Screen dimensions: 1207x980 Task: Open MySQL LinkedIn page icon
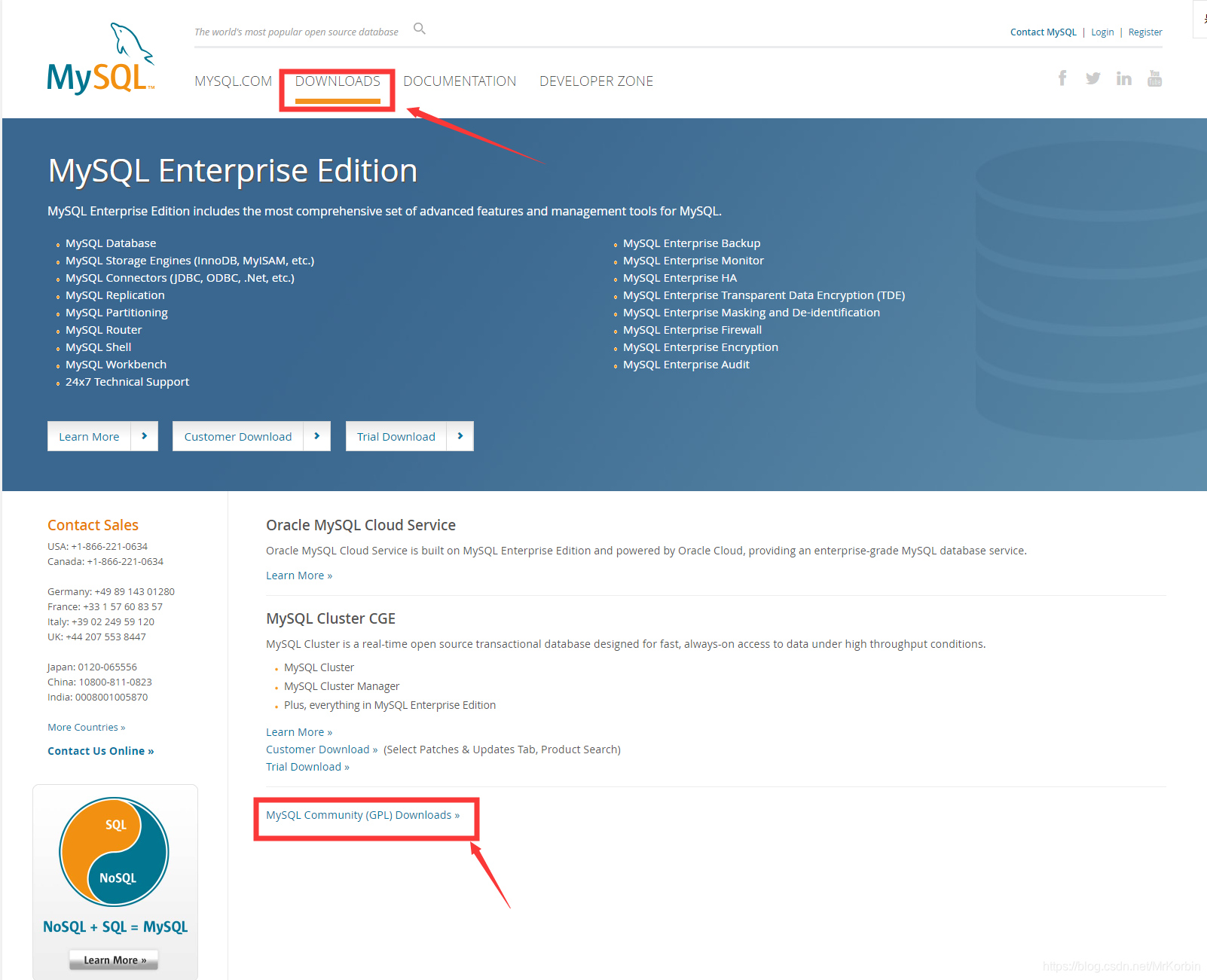click(x=1123, y=78)
